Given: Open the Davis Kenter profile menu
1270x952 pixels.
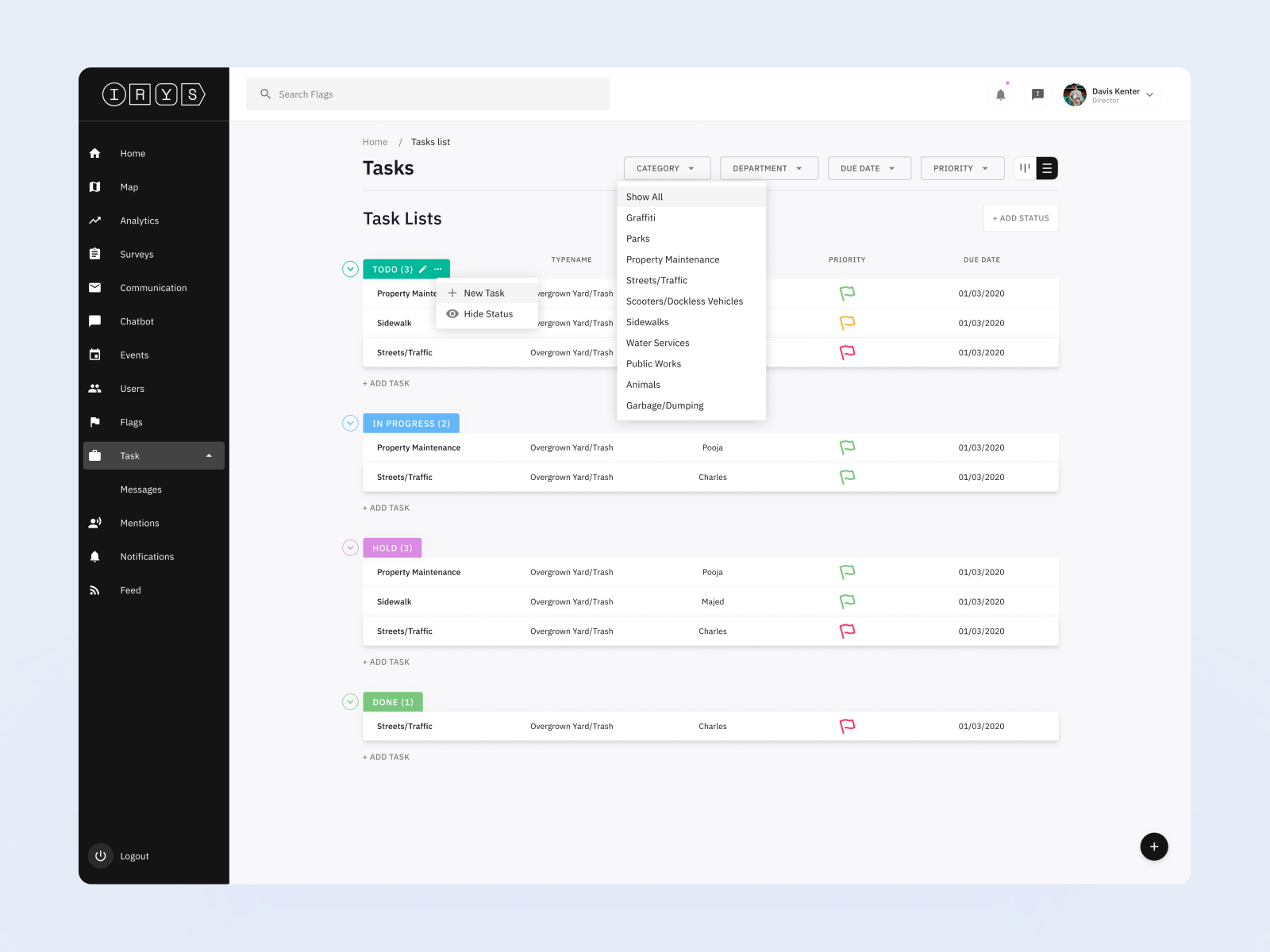Looking at the screenshot, I should click(1109, 94).
